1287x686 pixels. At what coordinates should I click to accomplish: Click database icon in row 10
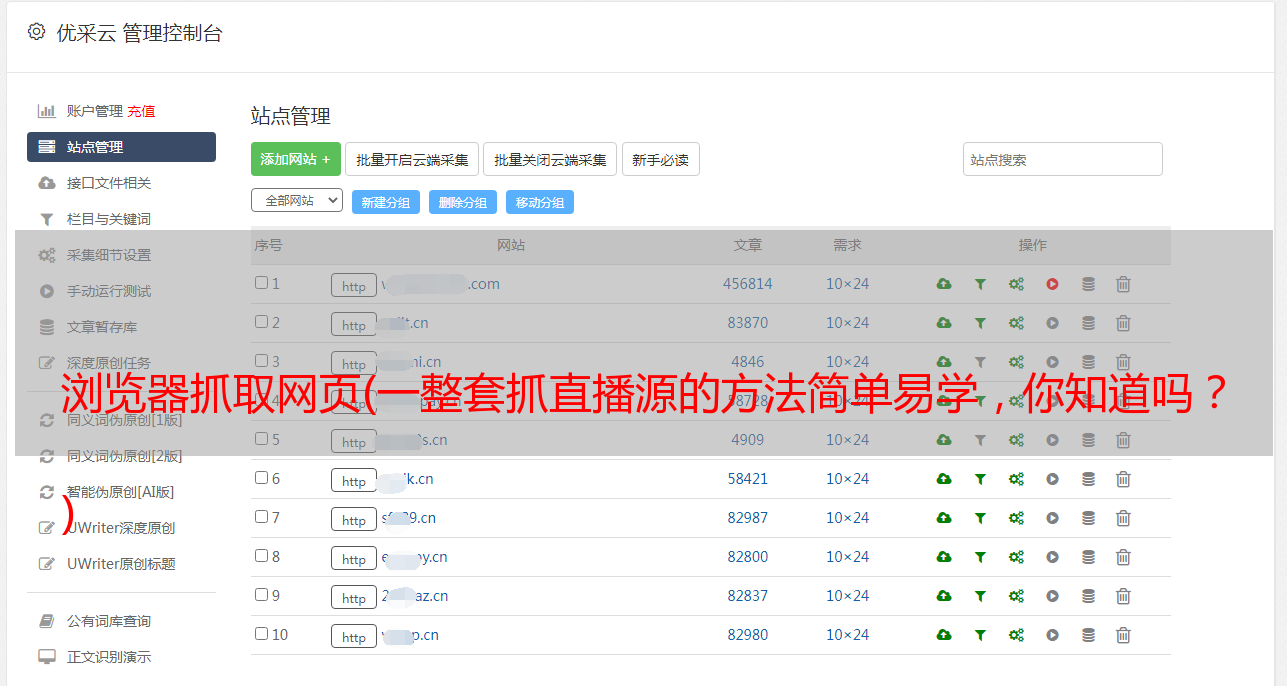[1088, 635]
